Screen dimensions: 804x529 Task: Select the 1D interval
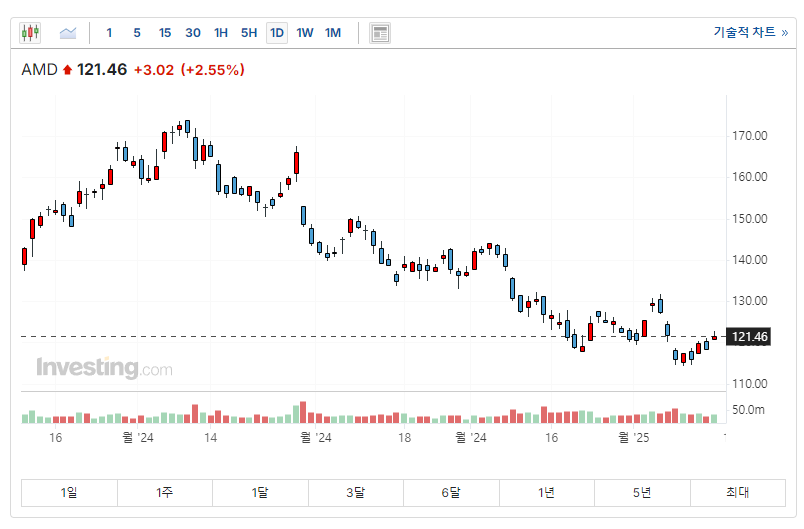(x=277, y=33)
